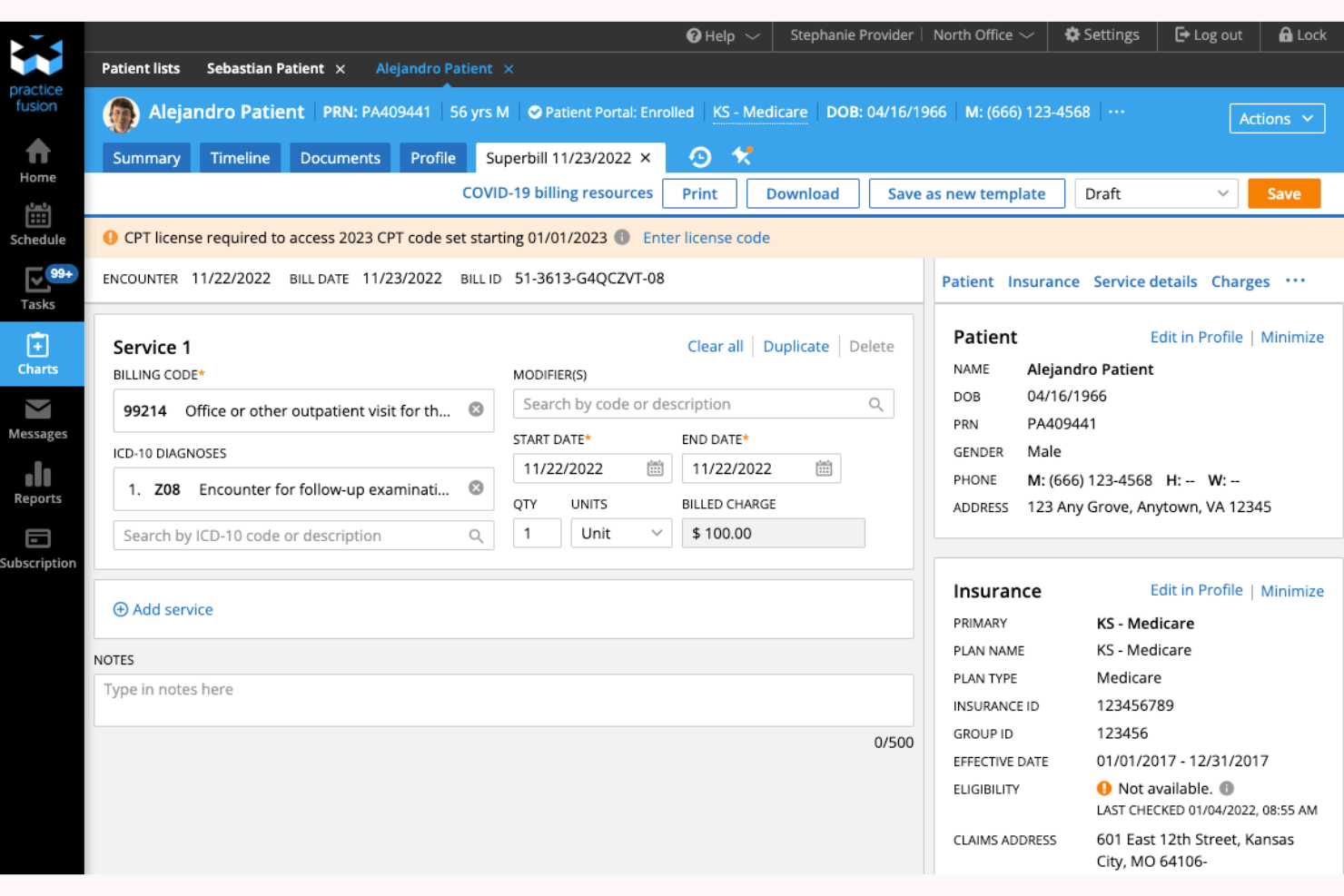This screenshot has width=1344, height=896.
Task: Click the Download button
Action: [803, 193]
